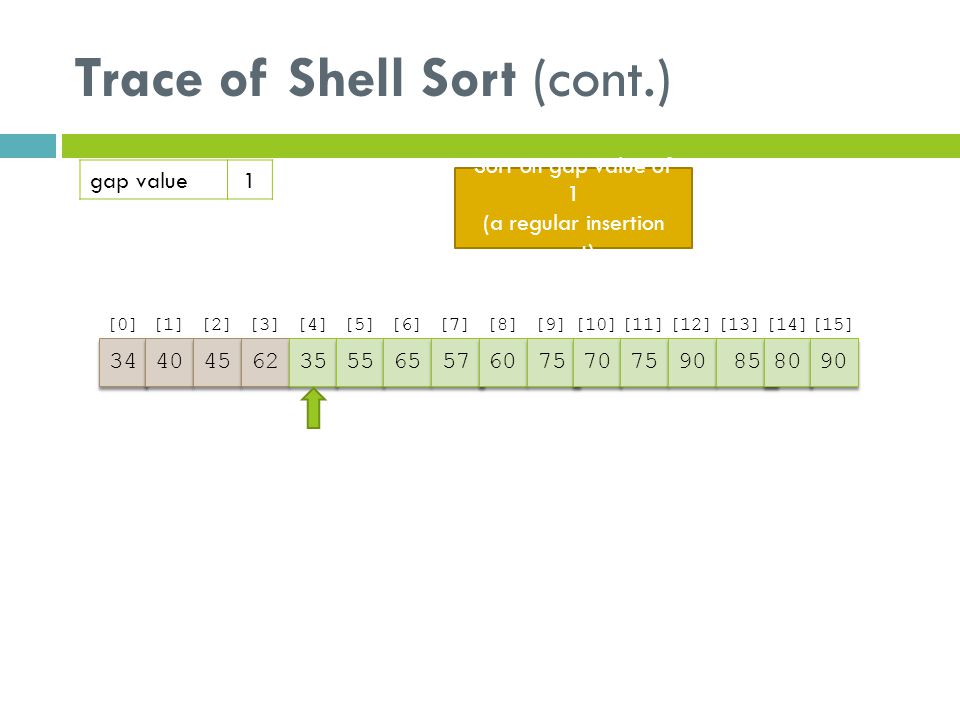Click the green cell containing 35
This screenshot has height=720, width=960.
point(313,362)
